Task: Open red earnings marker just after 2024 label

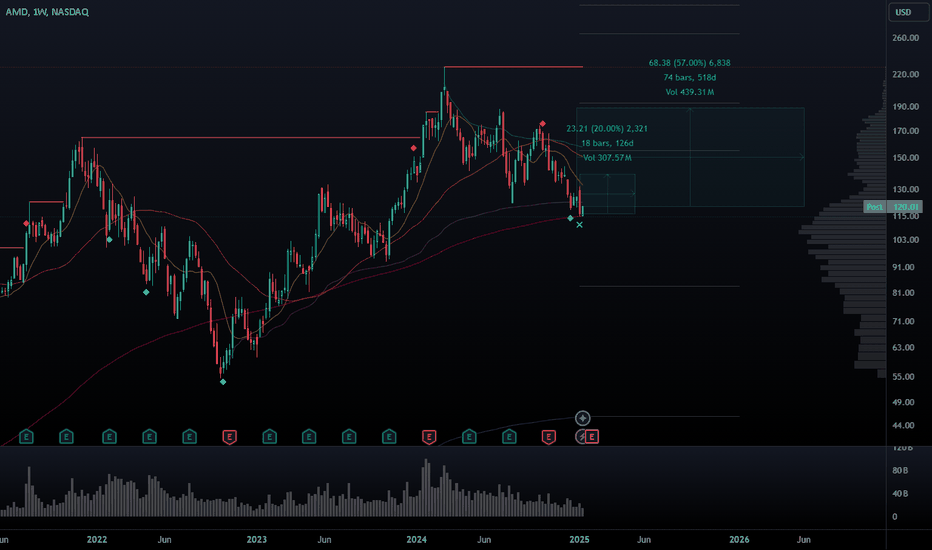Action: [429, 437]
